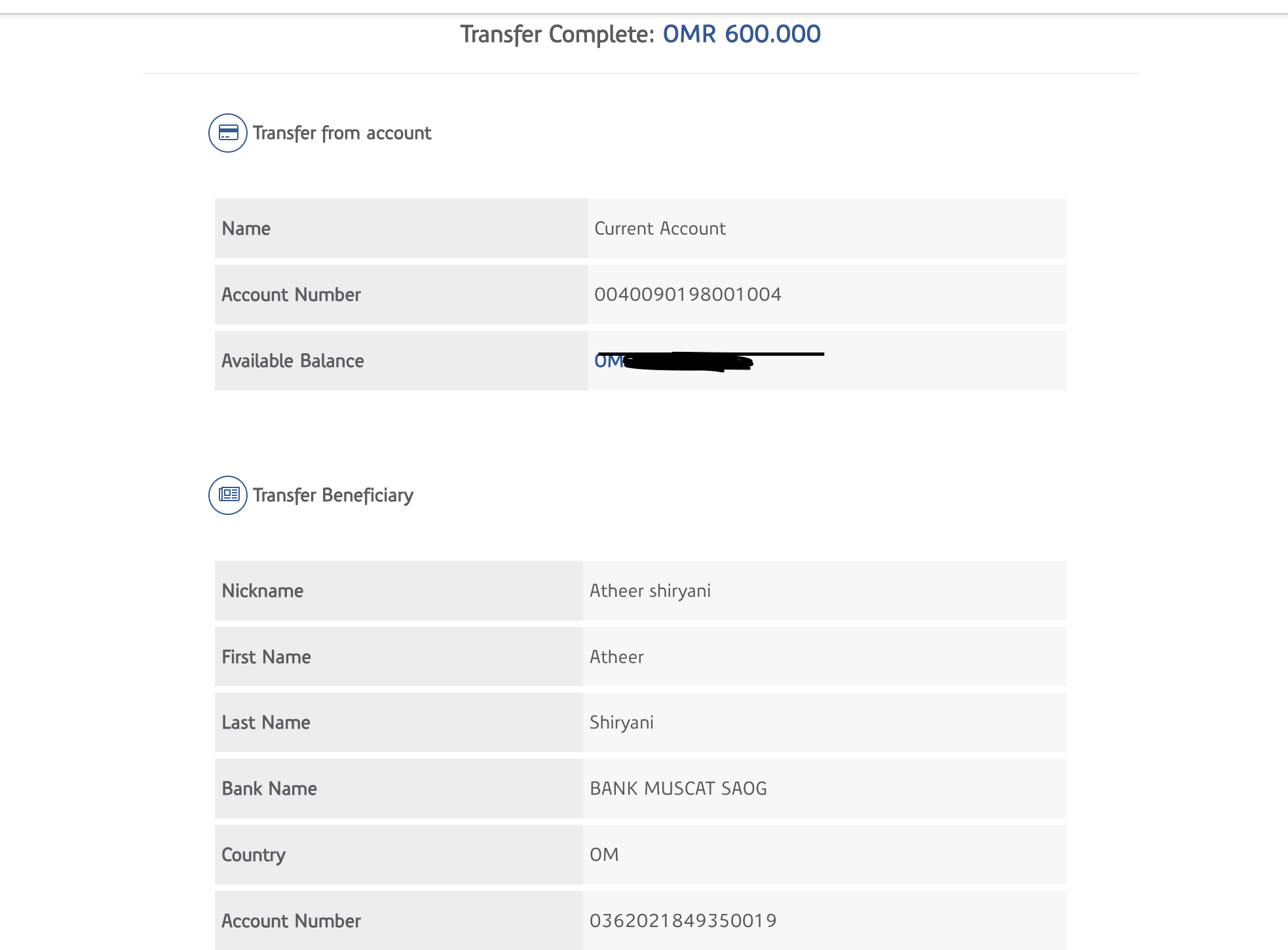The image size is (1288, 950).
Task: Click the Available Balance row label
Action: (293, 361)
